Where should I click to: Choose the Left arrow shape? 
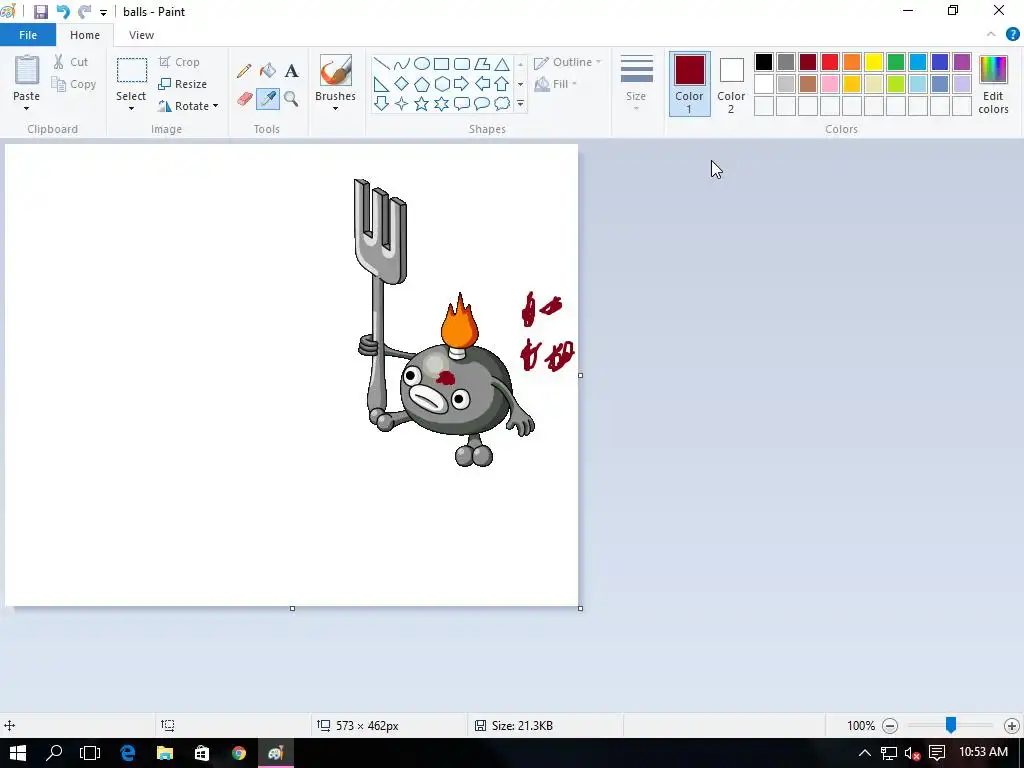click(x=482, y=84)
